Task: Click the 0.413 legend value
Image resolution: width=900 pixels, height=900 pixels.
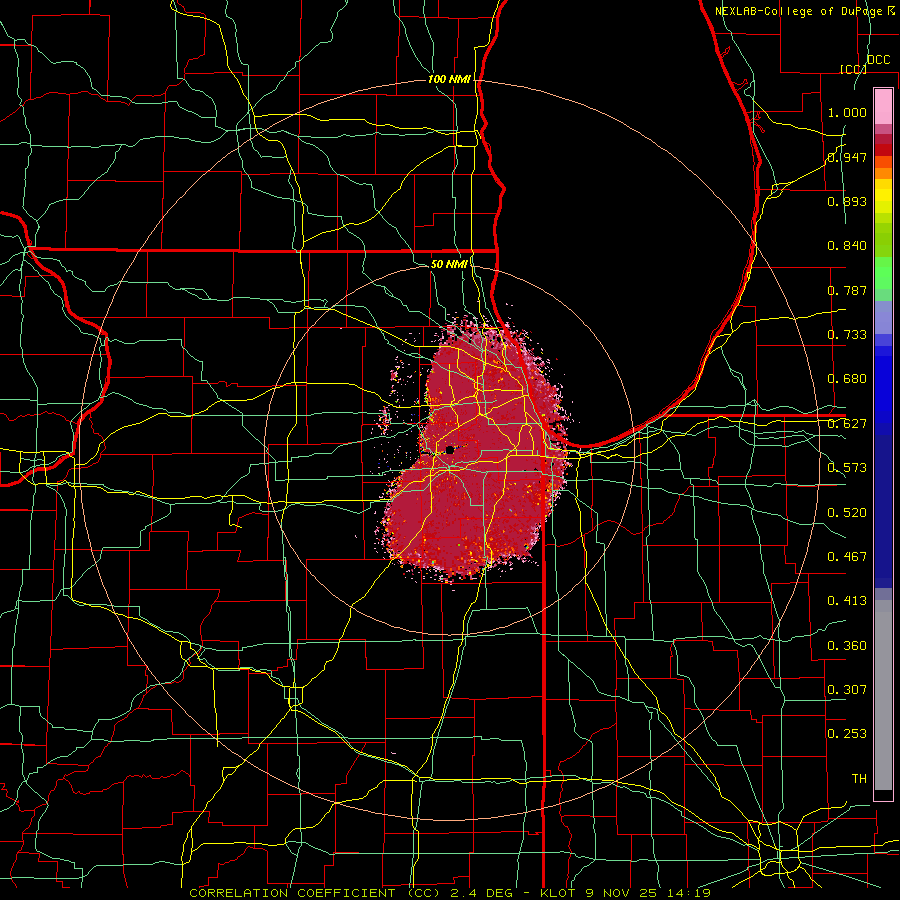Action: click(x=847, y=601)
